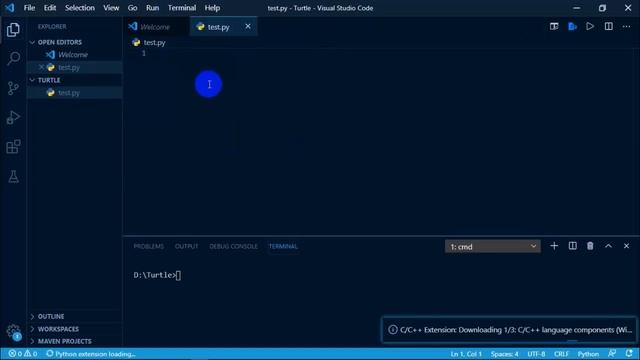Open the Testing flask view
Image resolution: width=640 pixels, height=360 pixels.
coord(13,176)
